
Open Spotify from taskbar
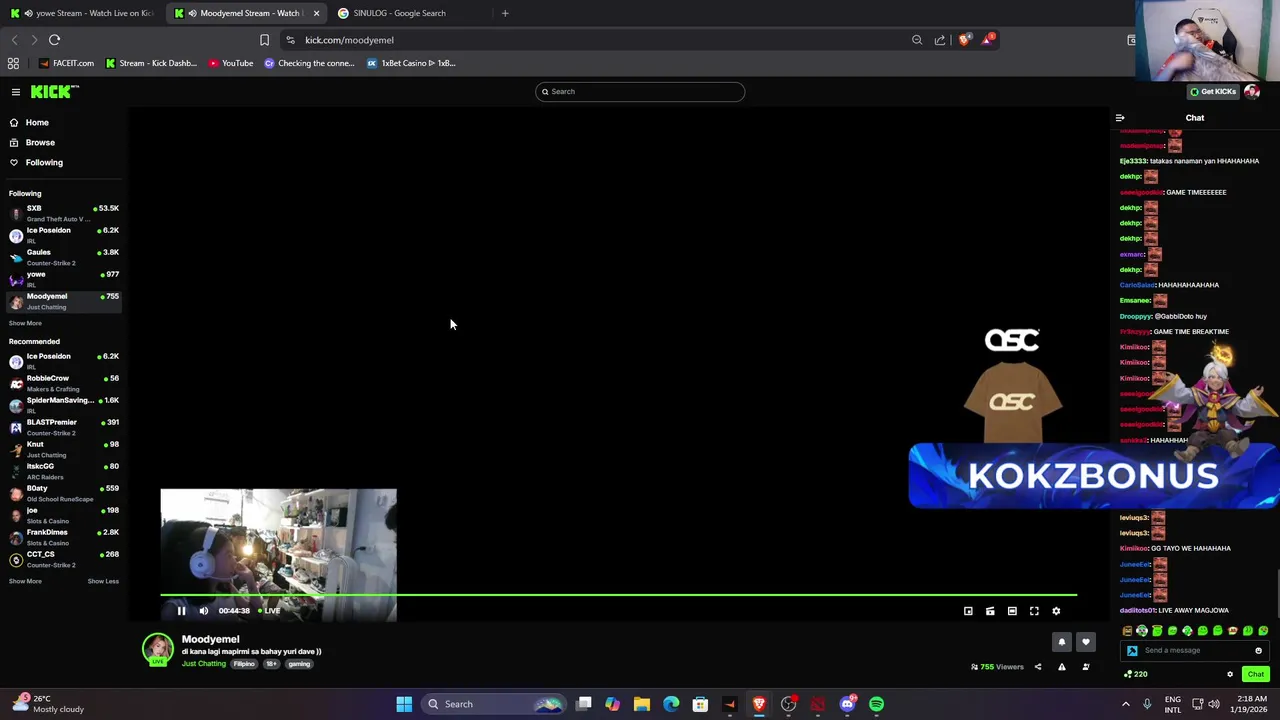coord(877,704)
